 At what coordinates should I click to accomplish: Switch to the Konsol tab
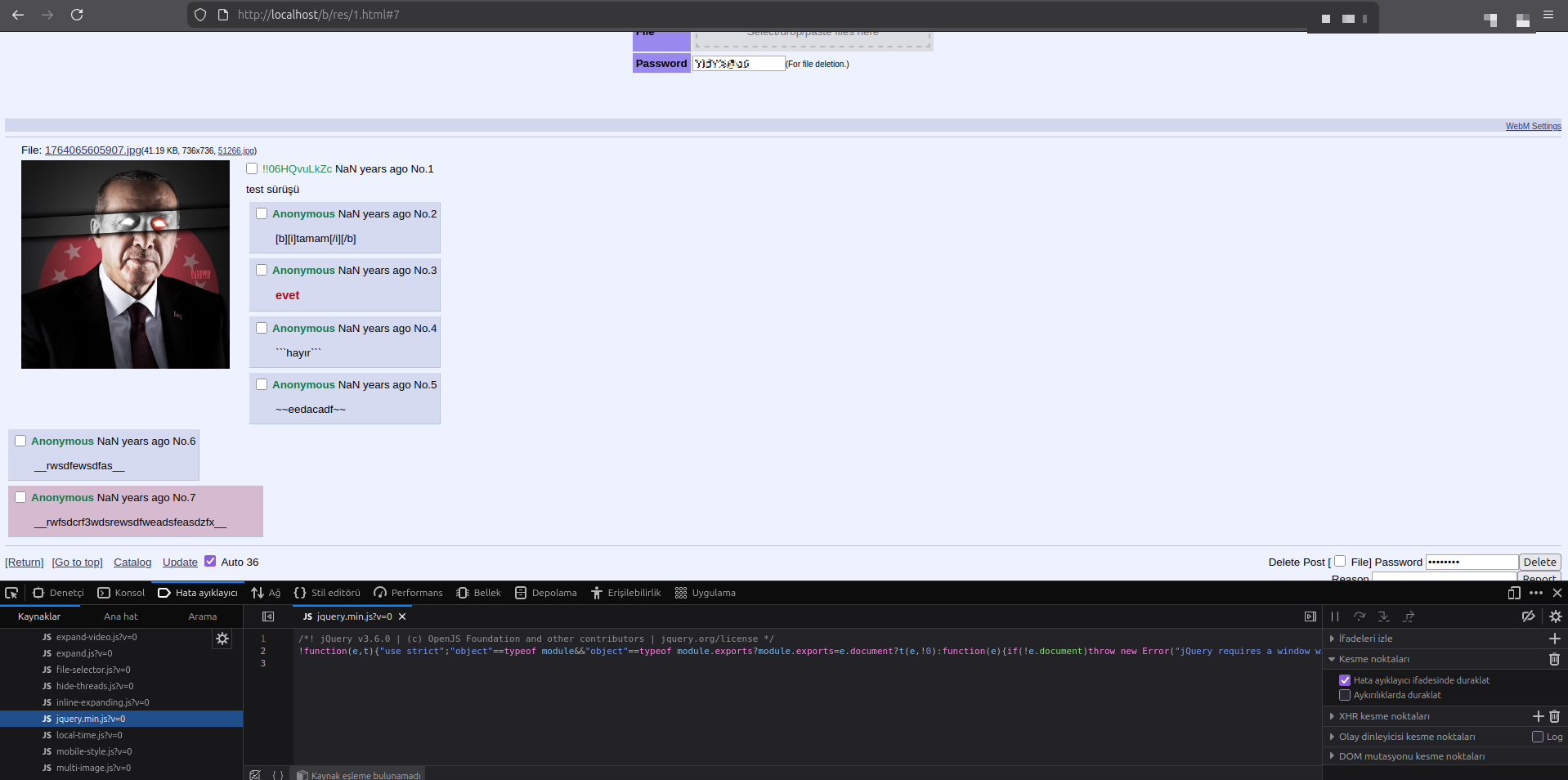[121, 593]
